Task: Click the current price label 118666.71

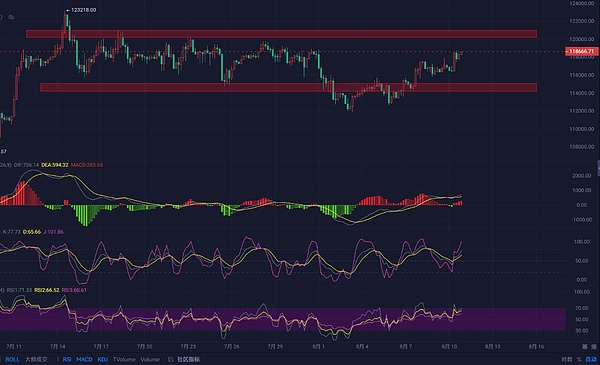Action: 582,51
